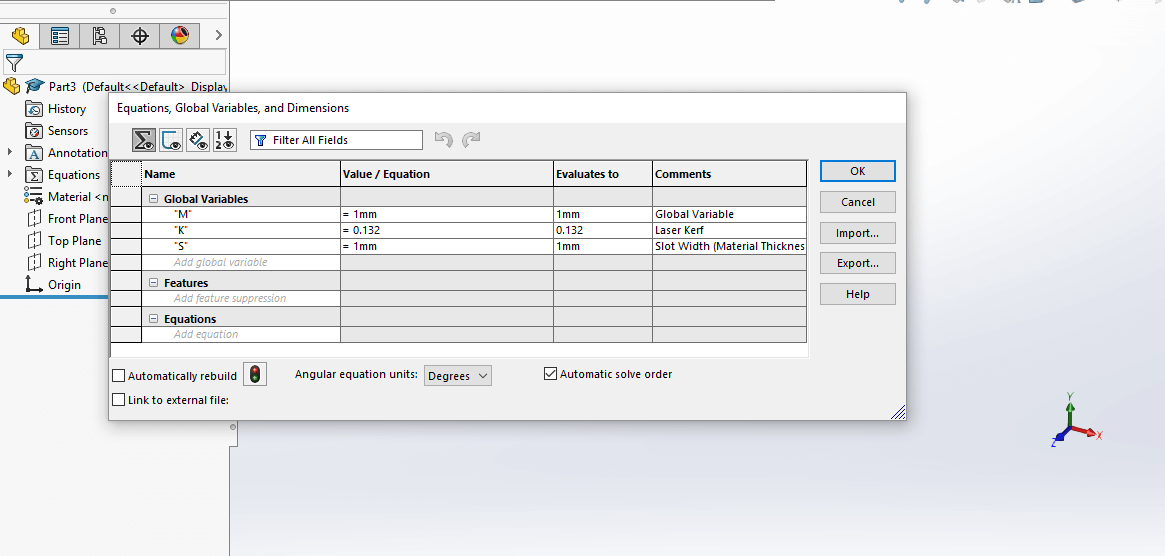1165x556 pixels.
Task: Click the Name column header
Action: click(241, 174)
